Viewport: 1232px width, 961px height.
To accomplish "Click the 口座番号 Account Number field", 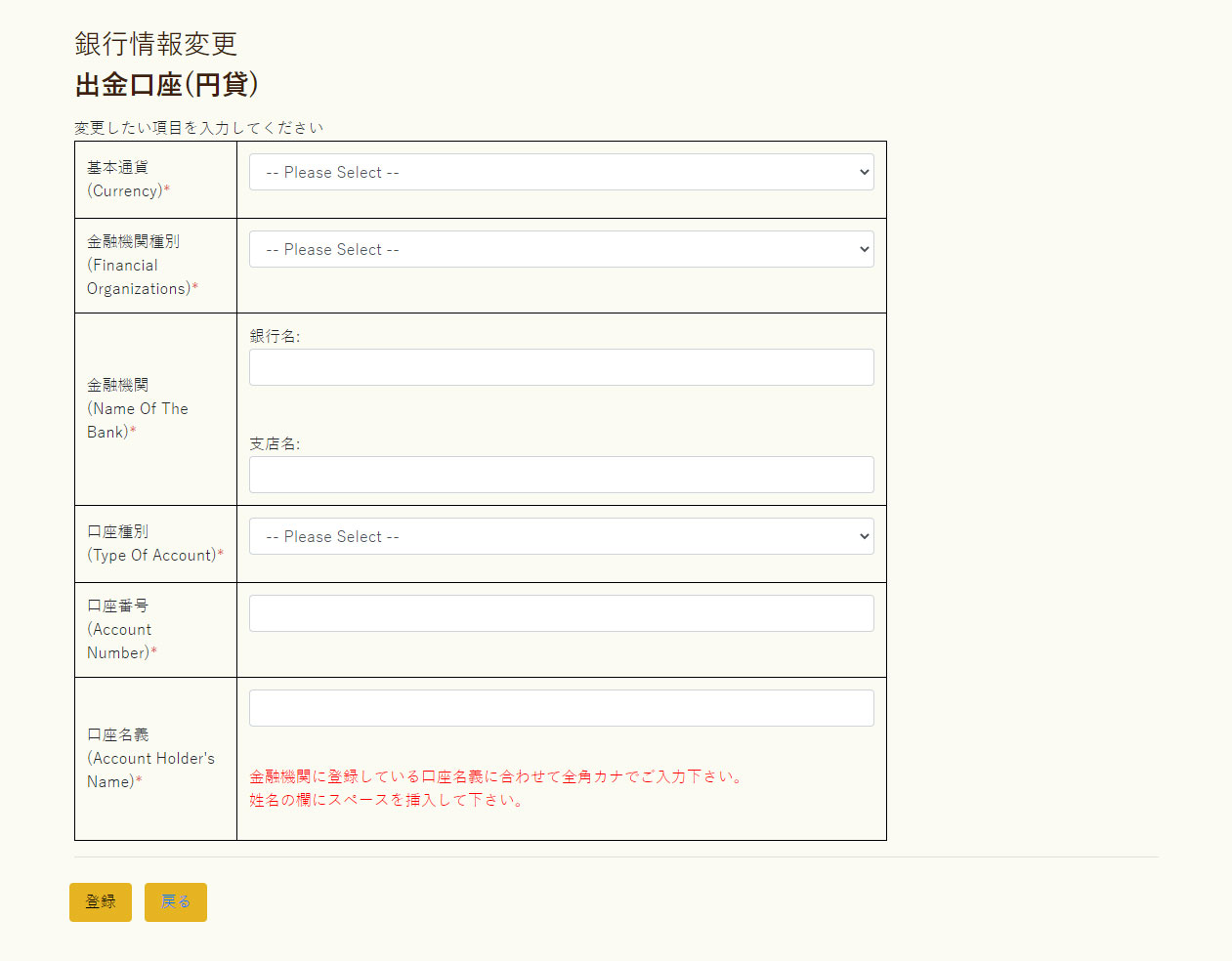I will [562, 613].
